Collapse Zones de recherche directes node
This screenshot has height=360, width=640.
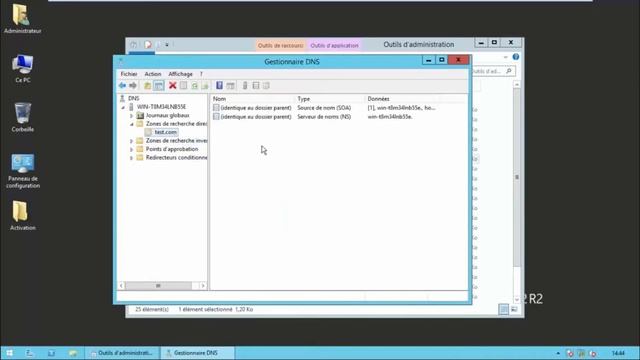tap(131, 124)
